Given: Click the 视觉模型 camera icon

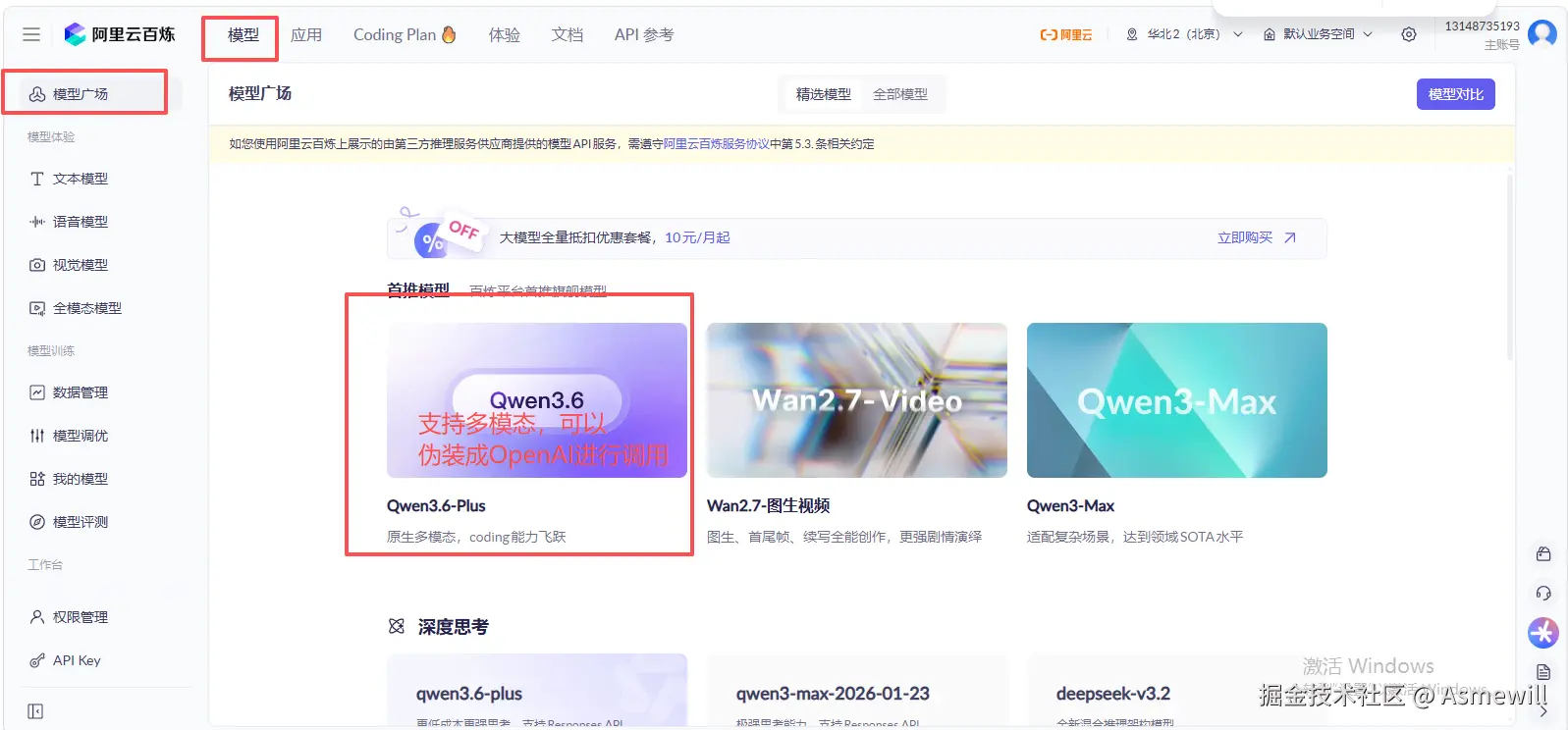Looking at the screenshot, I should (x=37, y=265).
